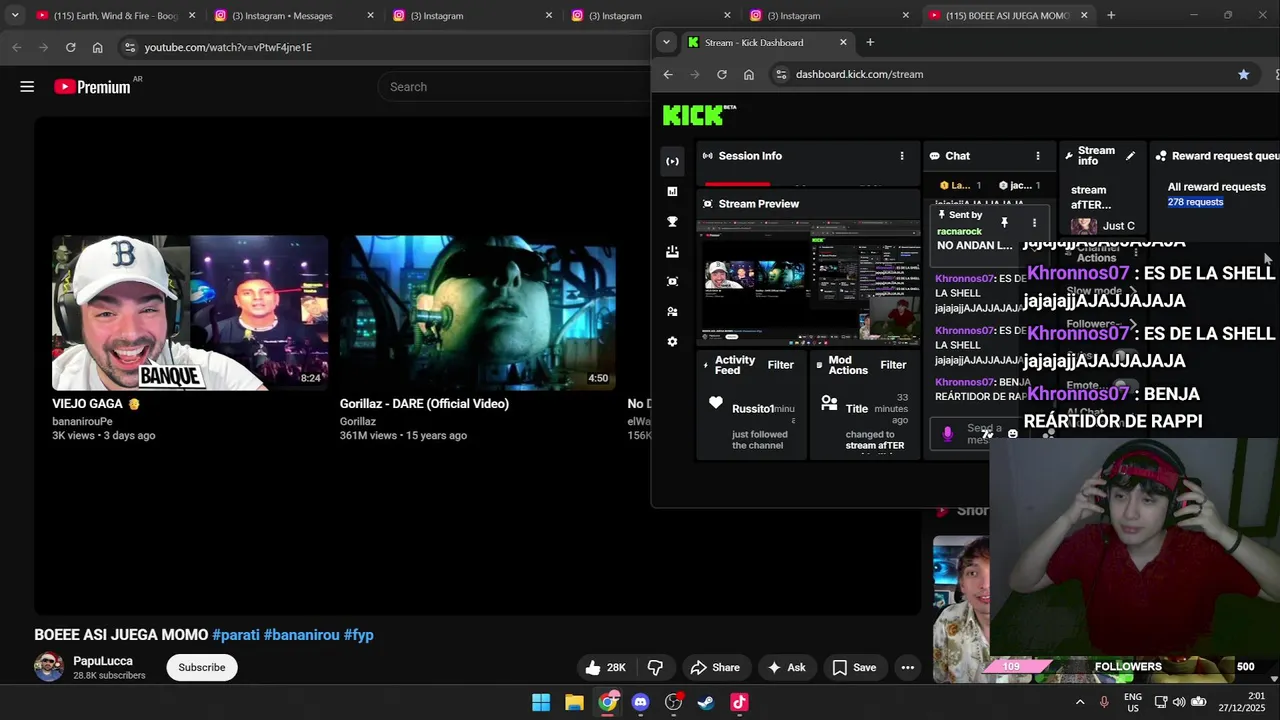Open File Explorer from the taskbar
The height and width of the screenshot is (720, 1280).
(x=574, y=702)
